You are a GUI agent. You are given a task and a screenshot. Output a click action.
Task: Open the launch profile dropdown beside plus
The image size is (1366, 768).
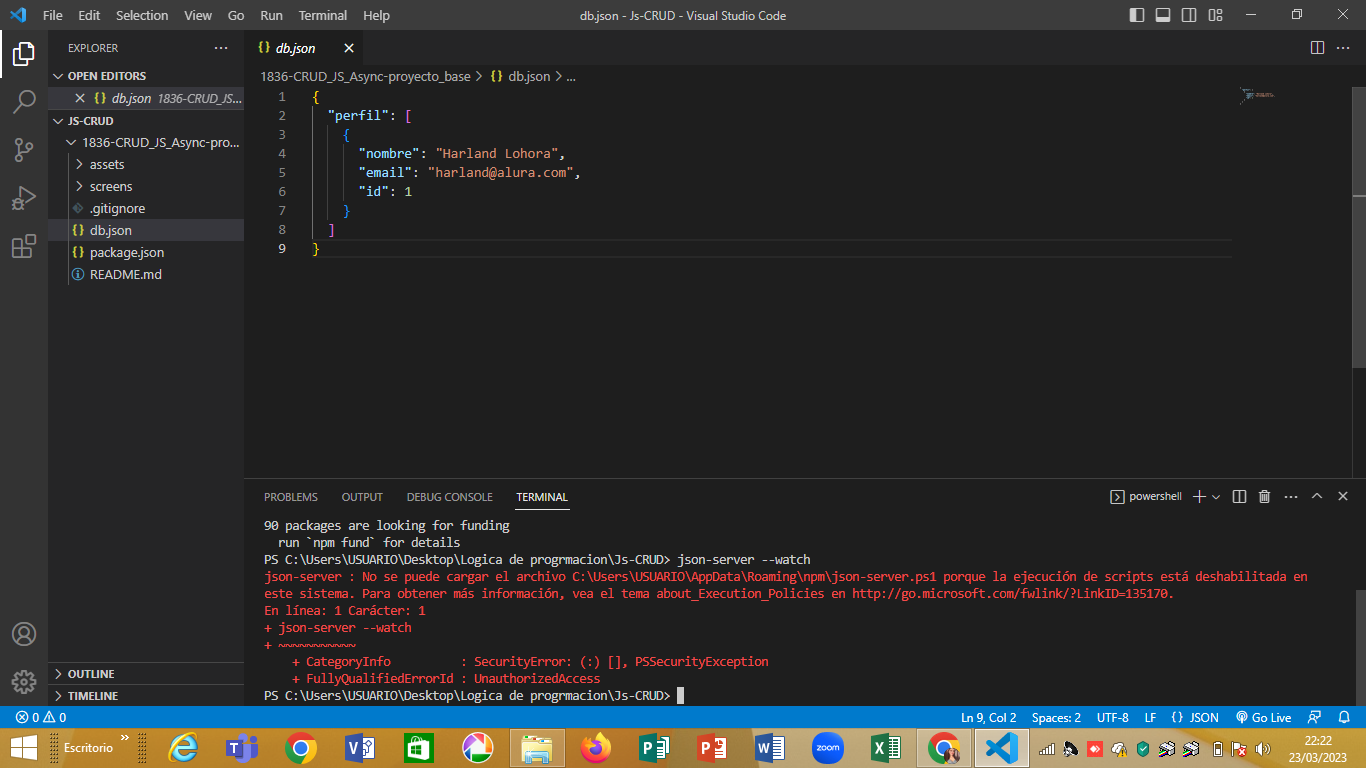tap(1216, 497)
